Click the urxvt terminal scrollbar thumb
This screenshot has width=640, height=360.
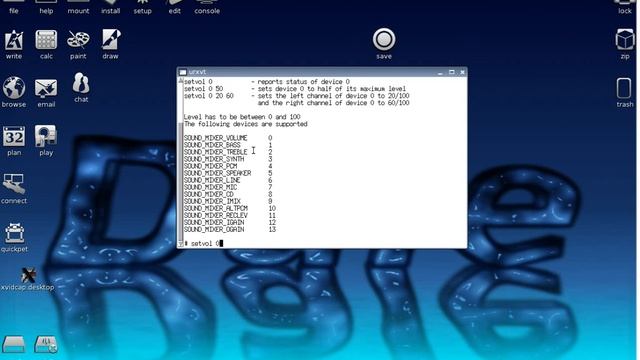(x=180, y=181)
